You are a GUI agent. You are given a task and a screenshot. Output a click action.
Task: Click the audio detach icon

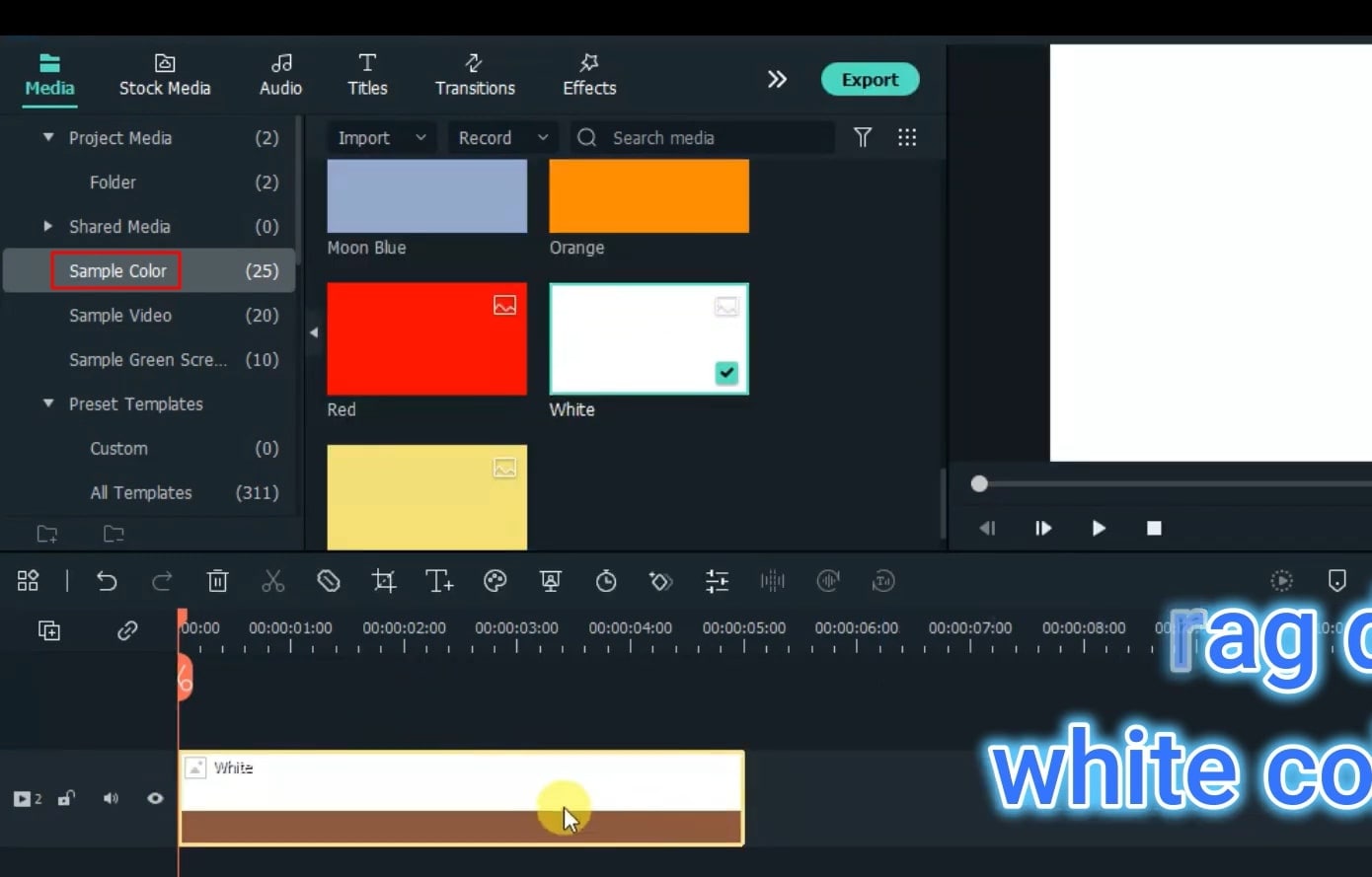click(x=828, y=581)
